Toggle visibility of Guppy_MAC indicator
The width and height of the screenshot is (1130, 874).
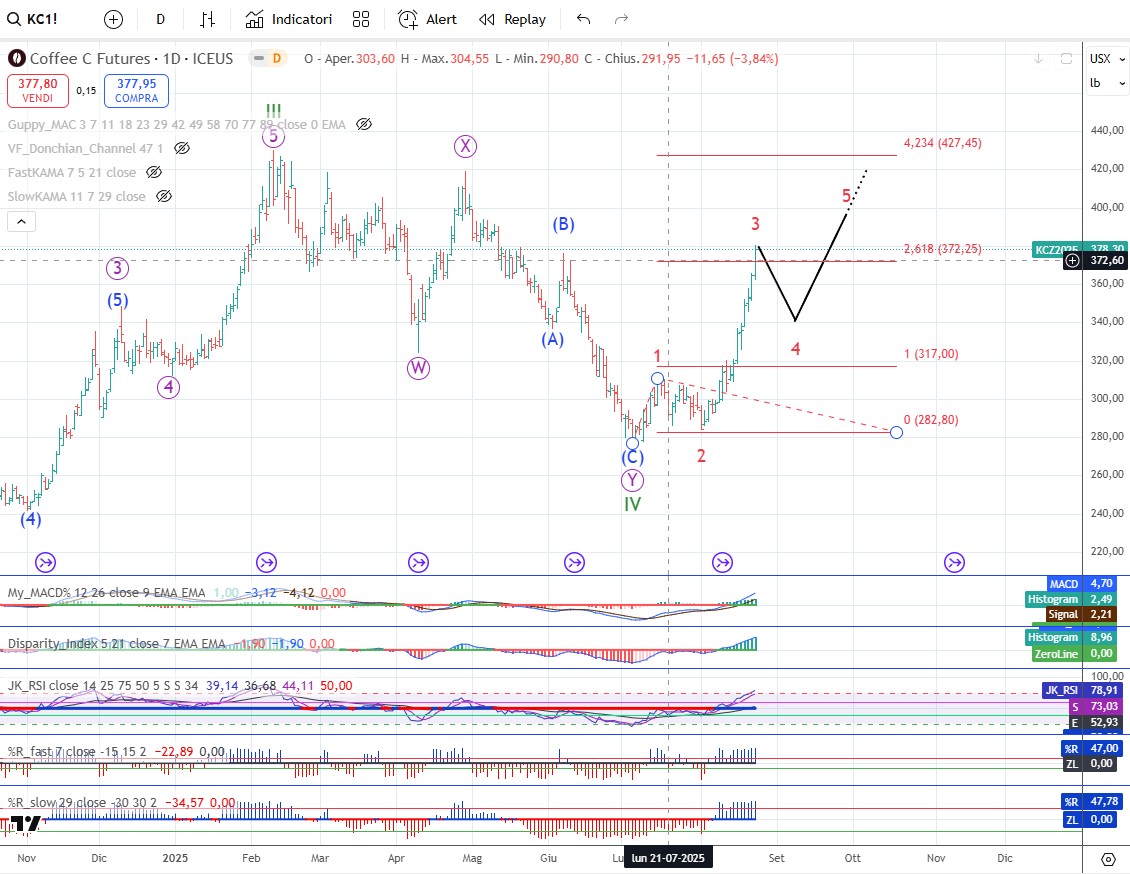364,124
